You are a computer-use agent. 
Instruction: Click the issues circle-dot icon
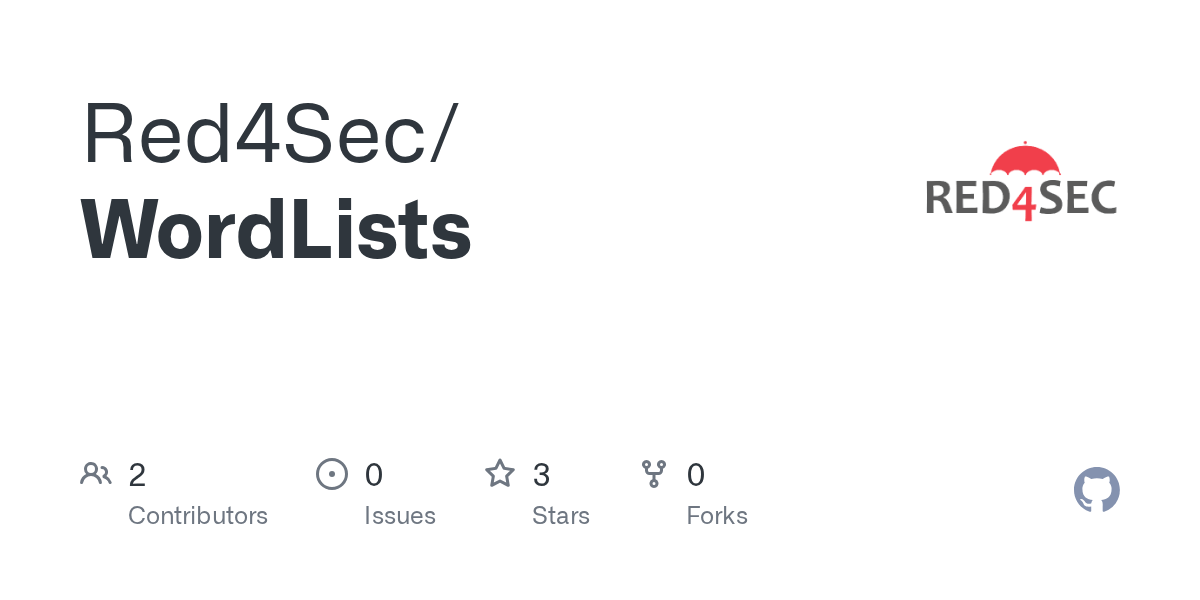pyautogui.click(x=332, y=474)
